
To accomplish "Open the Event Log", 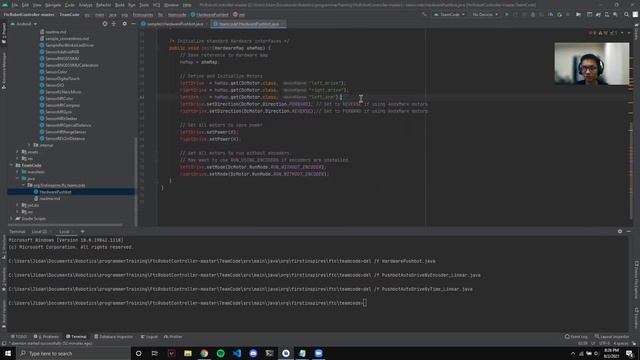I will [576, 337].
